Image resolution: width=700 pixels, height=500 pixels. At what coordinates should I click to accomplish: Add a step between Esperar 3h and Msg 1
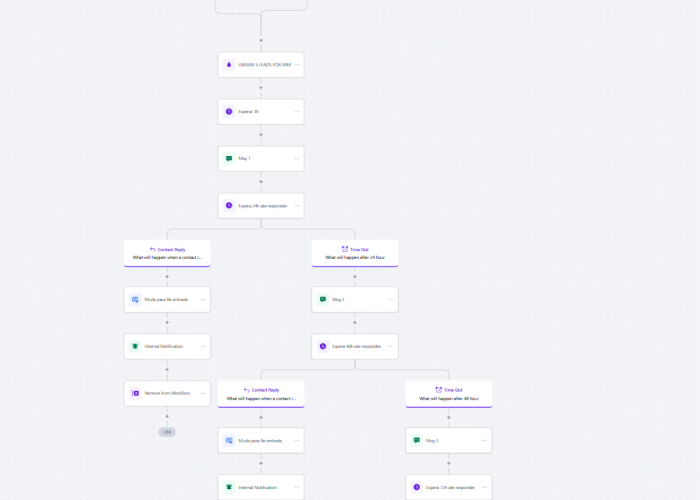pos(261,134)
